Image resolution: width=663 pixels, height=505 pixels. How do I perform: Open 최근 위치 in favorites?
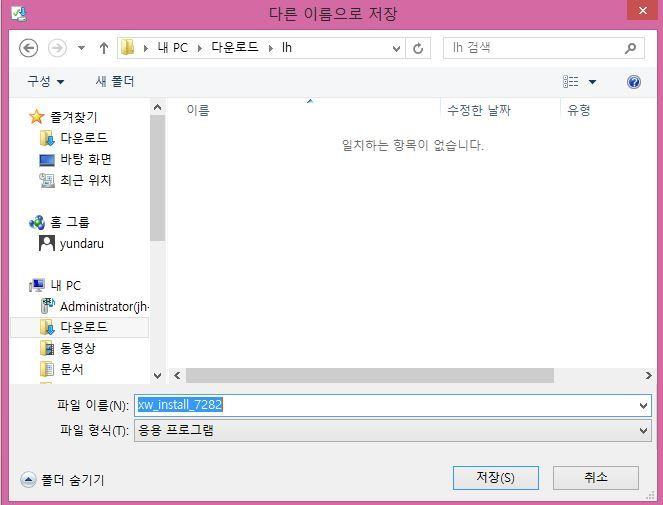[x=86, y=181]
